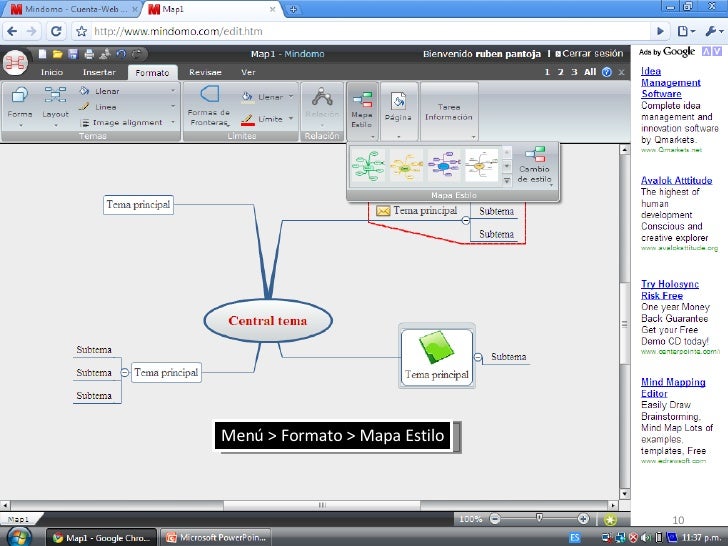Click the zoom in plus button
The image size is (728, 546).
[x=583, y=519]
